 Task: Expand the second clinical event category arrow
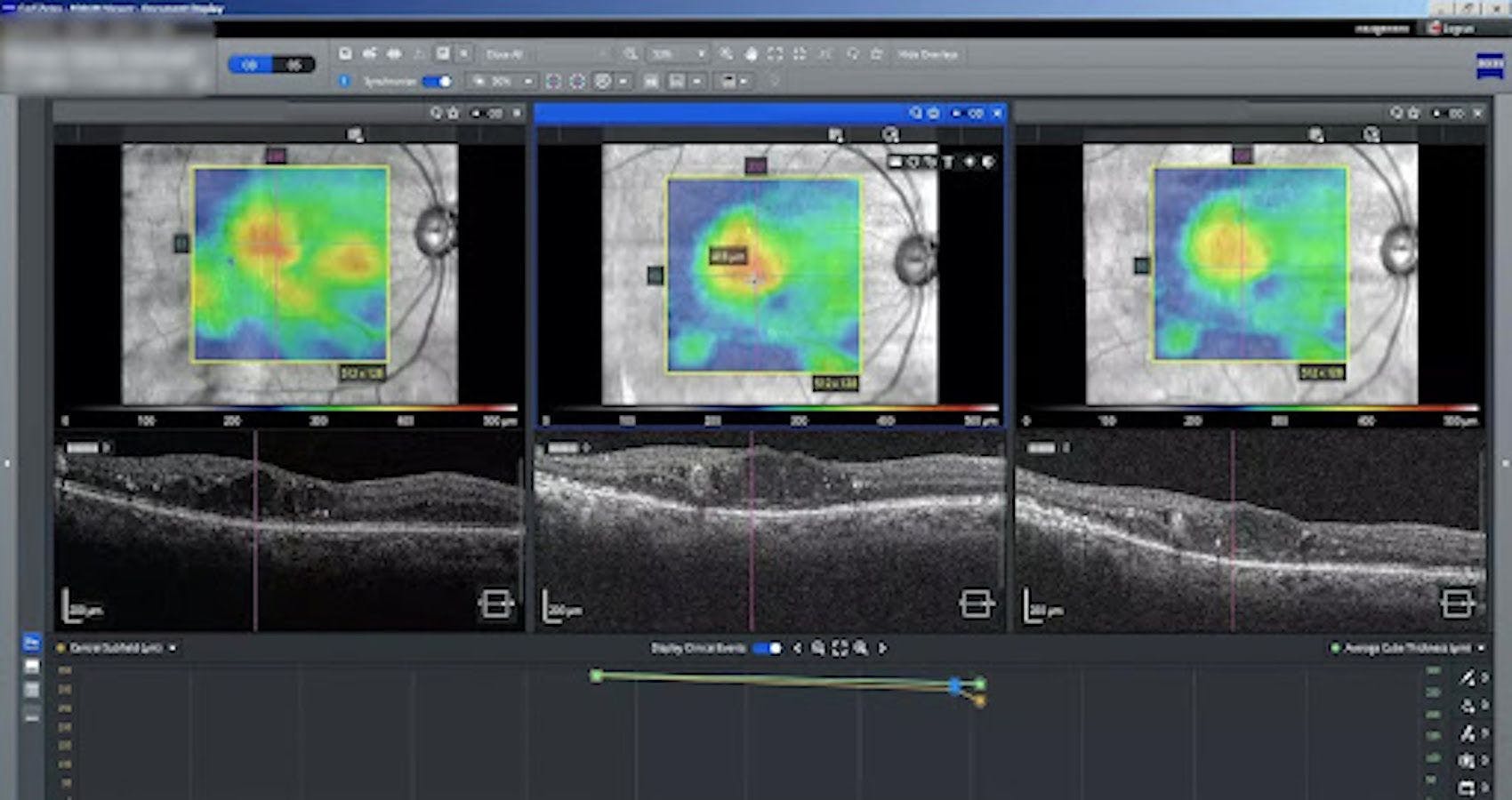pos(1484,706)
